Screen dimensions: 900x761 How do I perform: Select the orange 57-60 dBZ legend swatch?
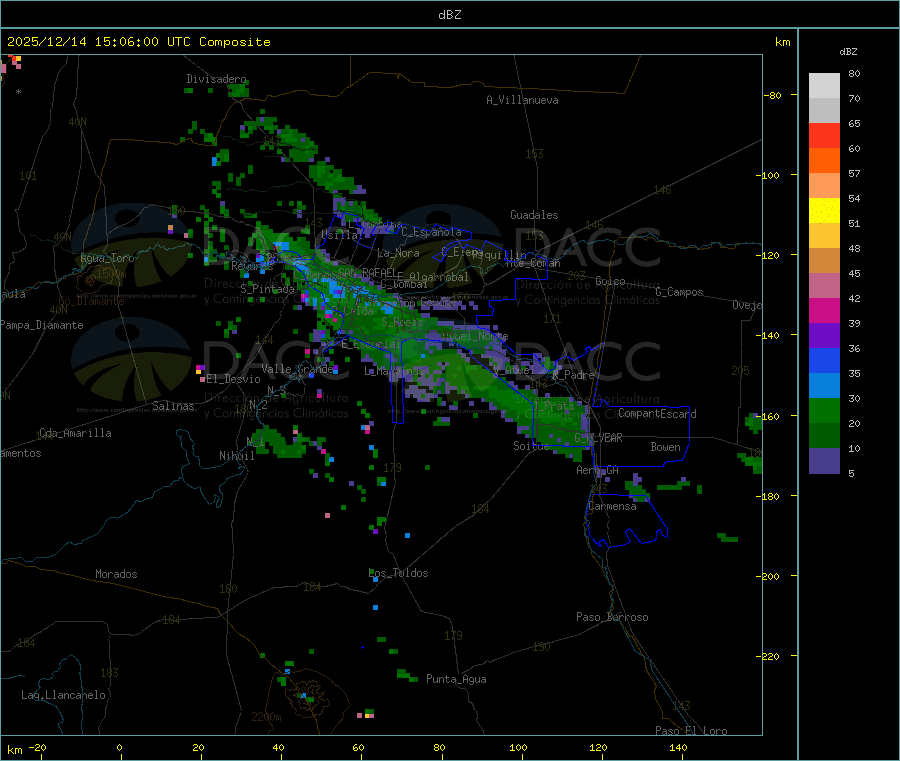(x=824, y=161)
